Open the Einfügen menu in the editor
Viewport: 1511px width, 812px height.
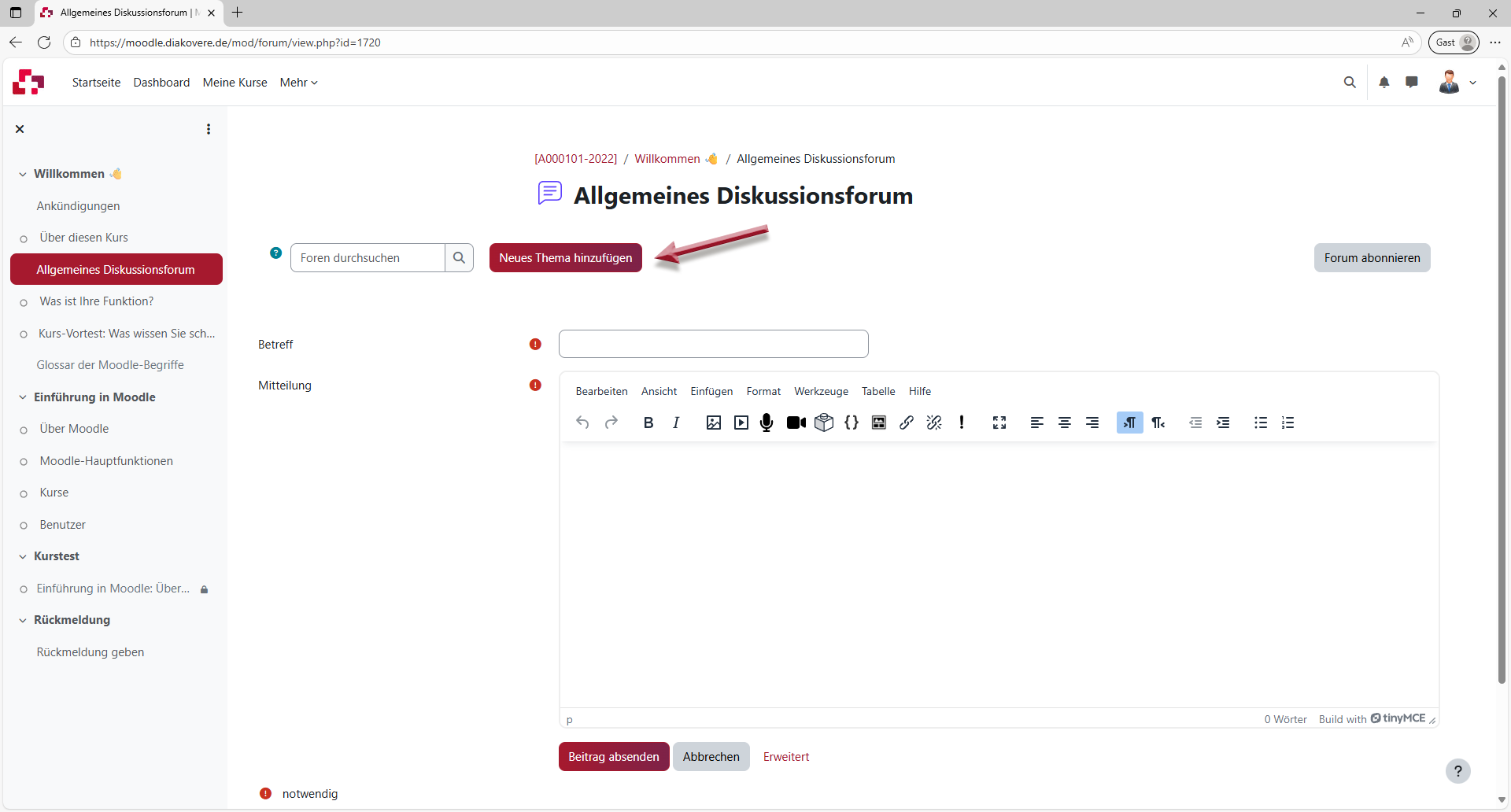point(711,391)
